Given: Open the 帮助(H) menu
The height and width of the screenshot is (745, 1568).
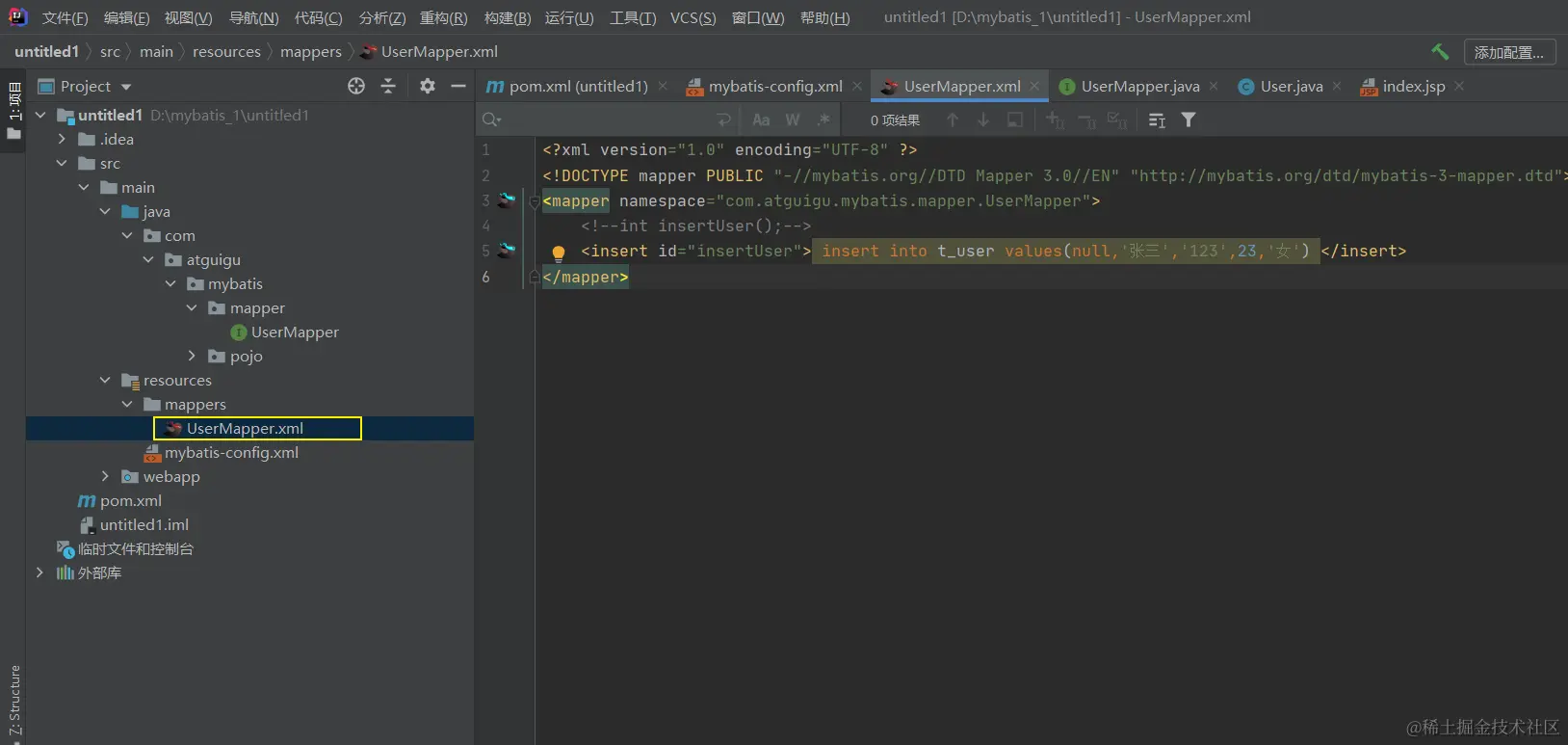Looking at the screenshot, I should (824, 17).
